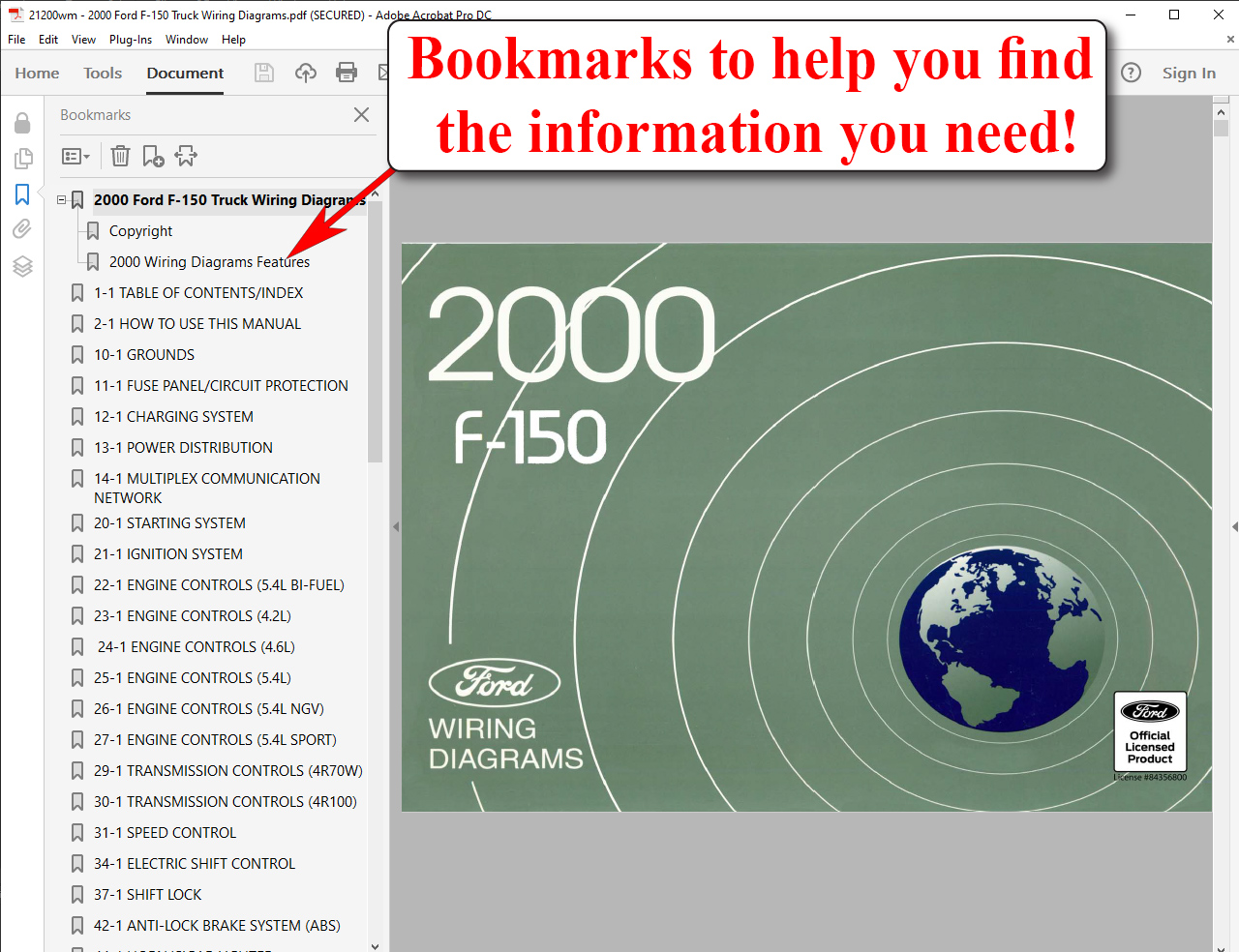1239x952 pixels.
Task: Click the find current bookmark icon
Action: 186,156
